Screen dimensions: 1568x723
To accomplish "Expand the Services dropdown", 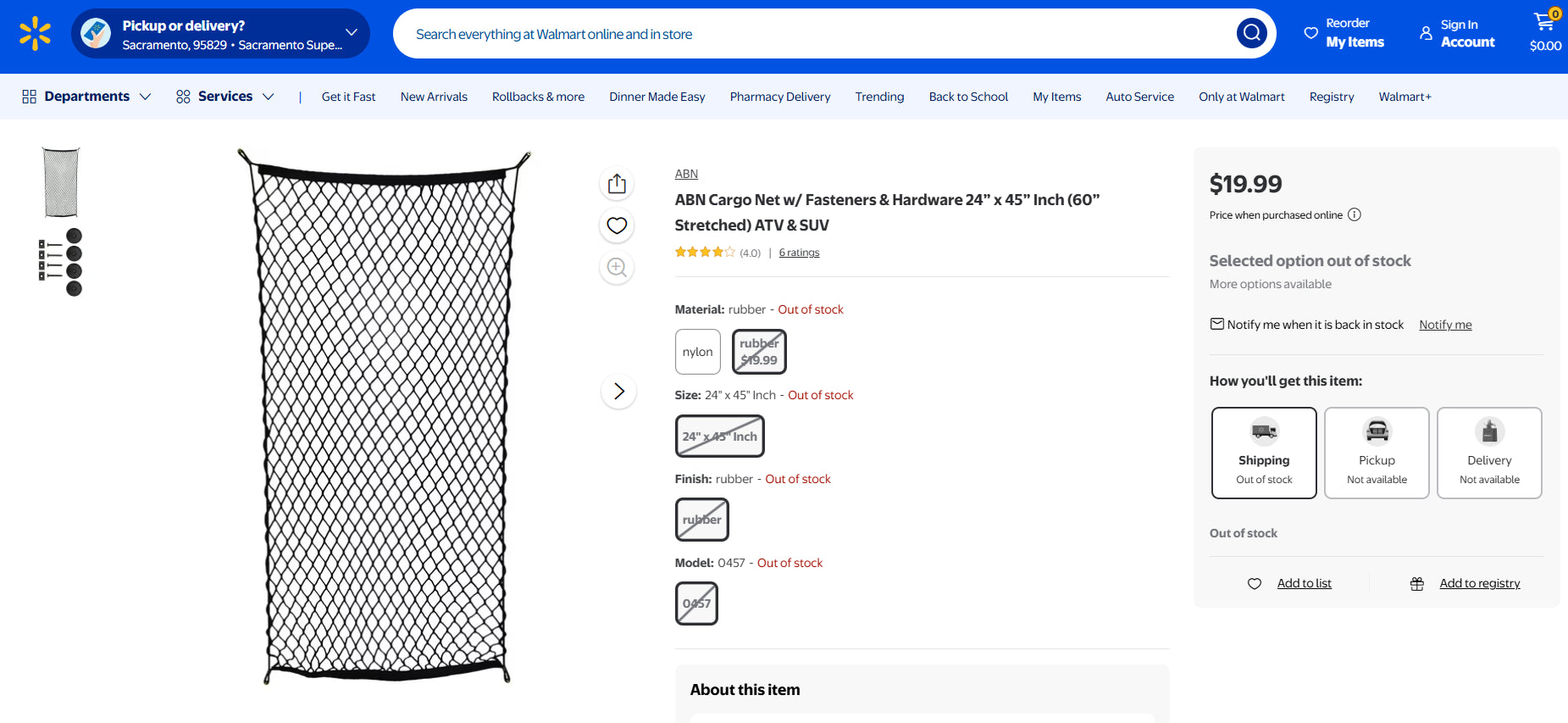I will 225,97.
